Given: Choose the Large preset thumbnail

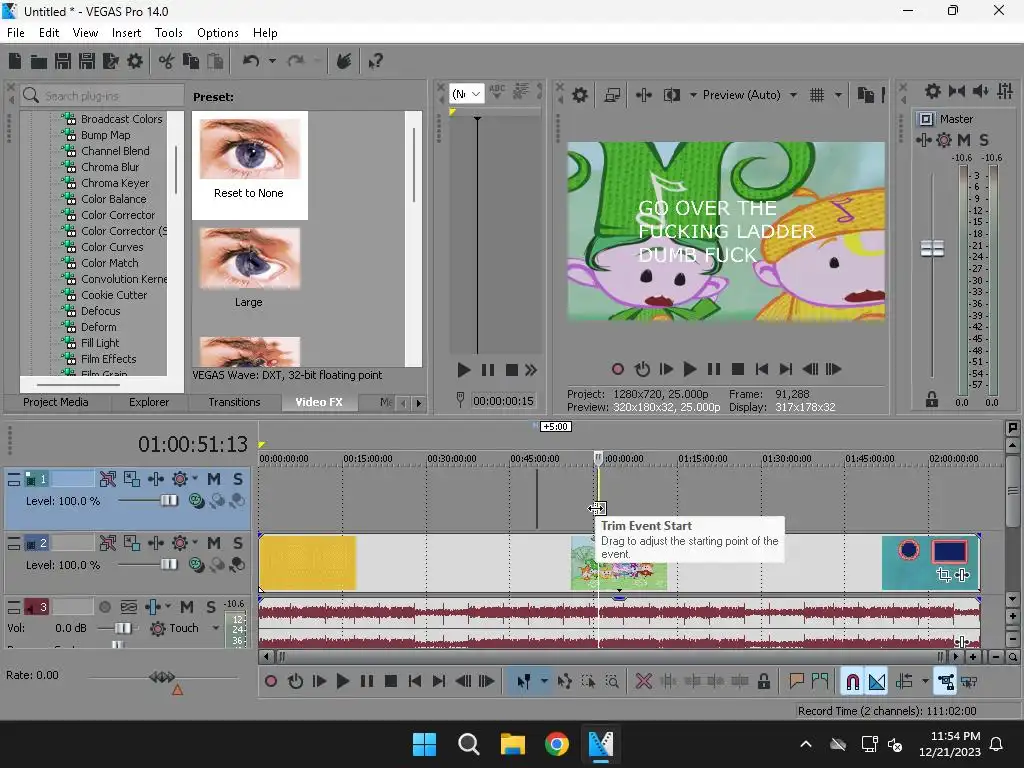Looking at the screenshot, I should point(249,259).
